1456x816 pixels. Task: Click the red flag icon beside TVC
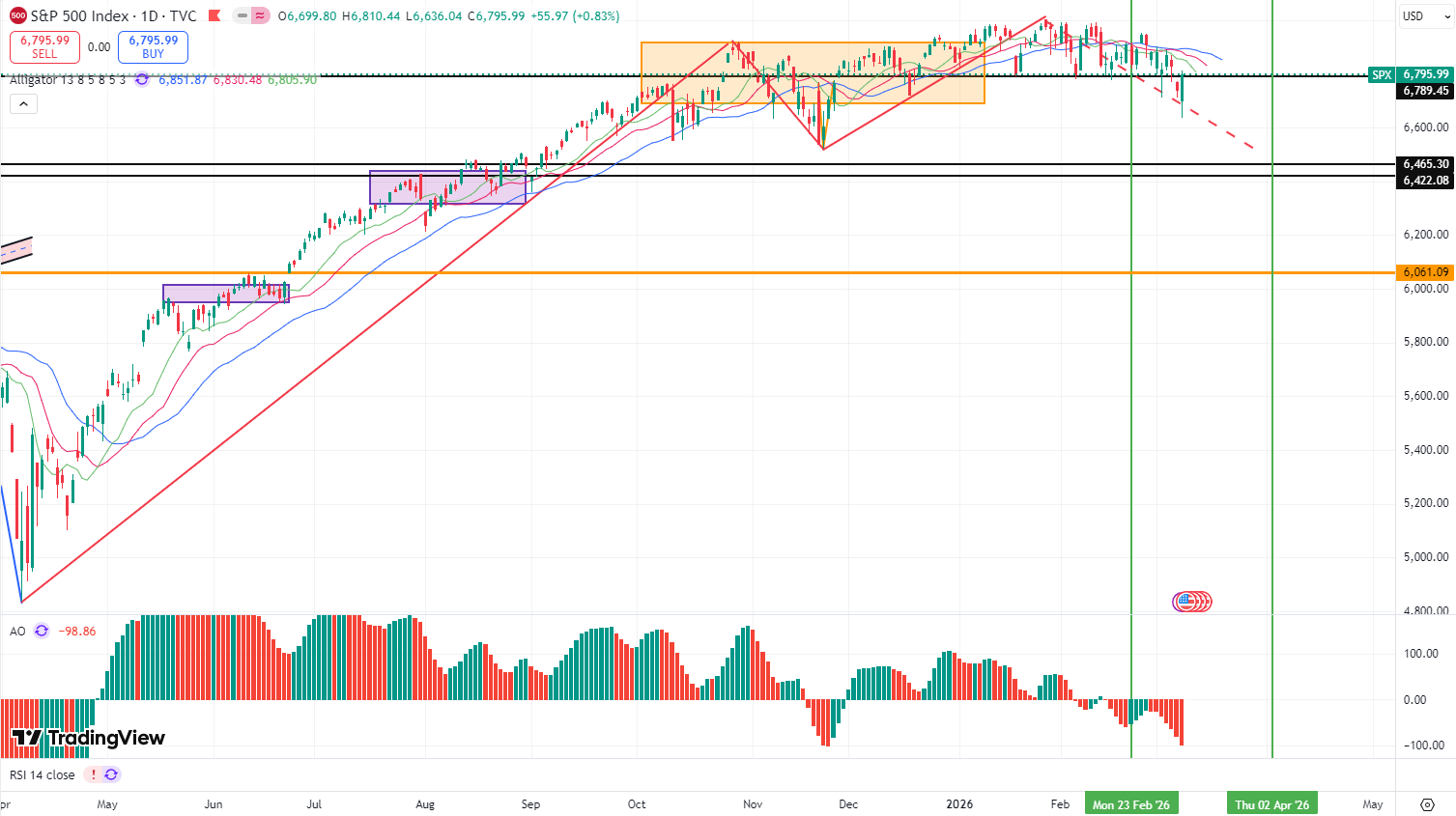click(x=214, y=16)
